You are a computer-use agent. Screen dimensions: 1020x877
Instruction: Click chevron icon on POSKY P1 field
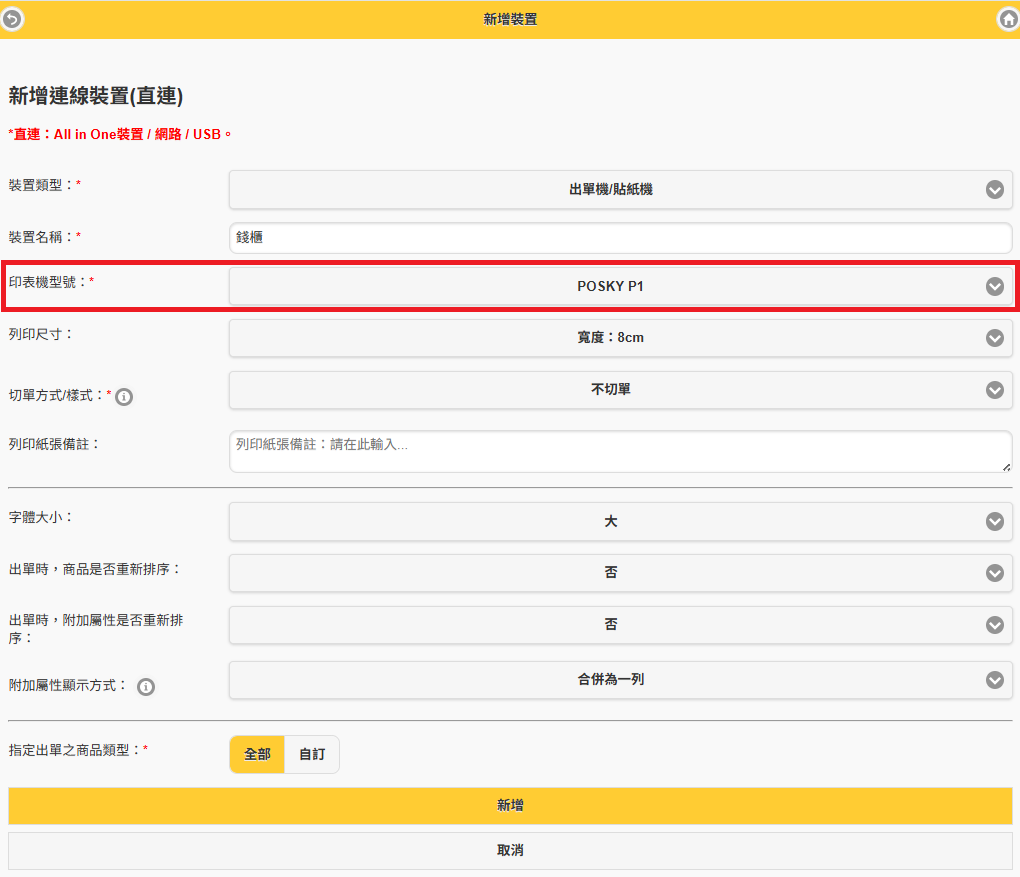click(x=994, y=286)
